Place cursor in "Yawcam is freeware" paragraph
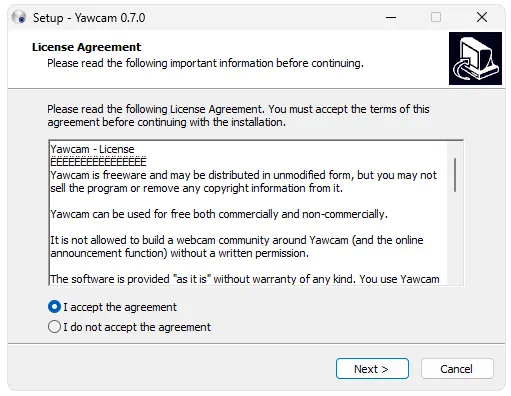511x396 pixels. point(243,182)
